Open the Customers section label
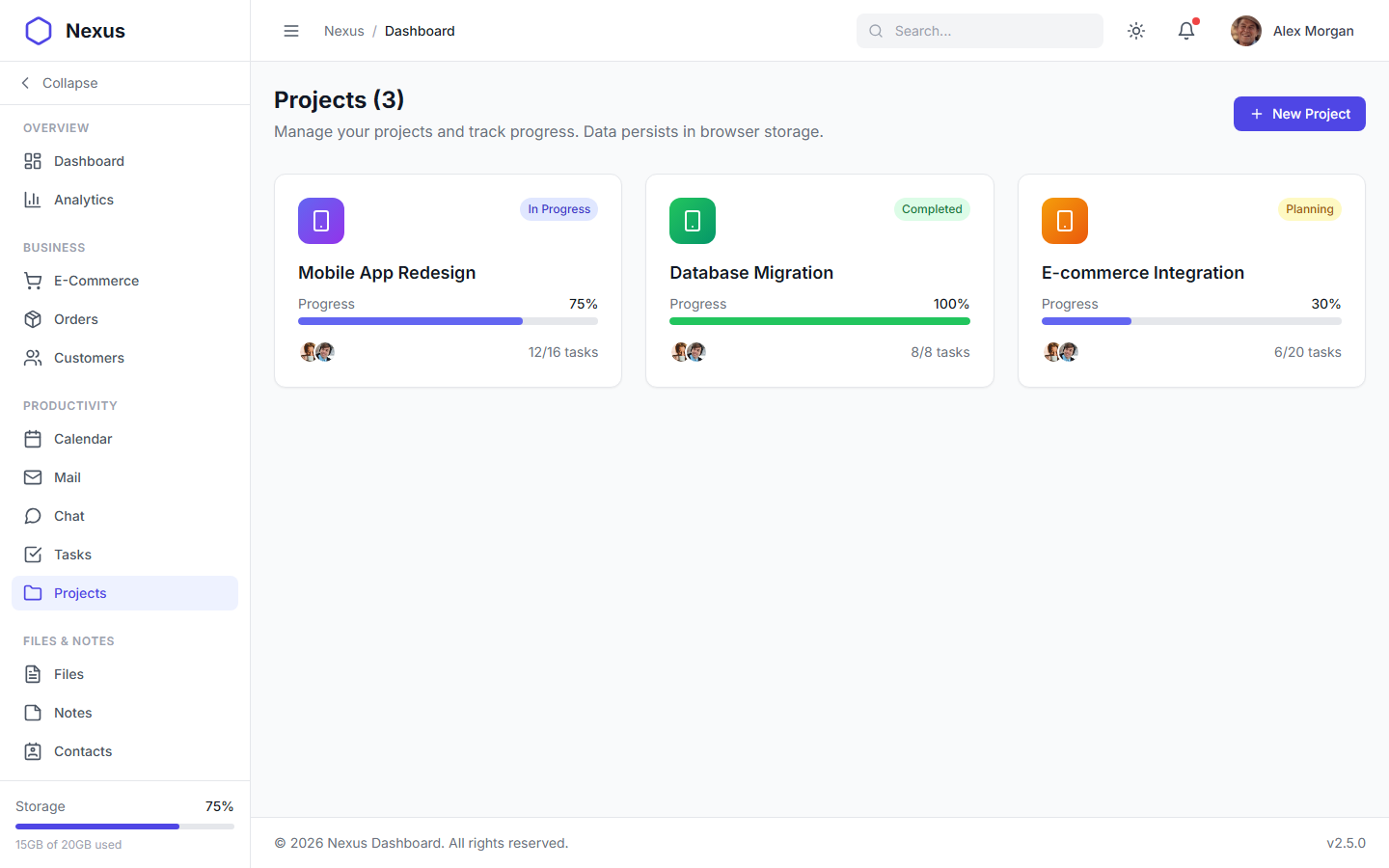The height and width of the screenshot is (868, 1389). tap(89, 358)
